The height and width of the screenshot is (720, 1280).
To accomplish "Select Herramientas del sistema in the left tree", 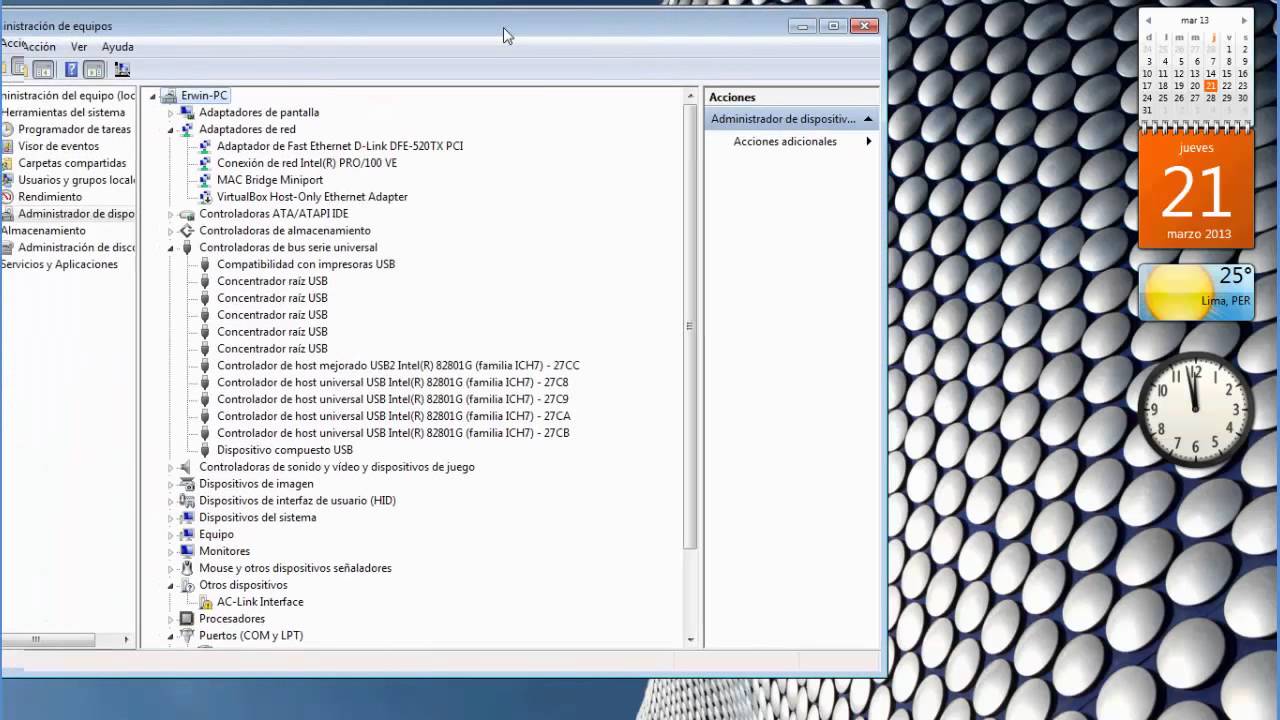I will (x=63, y=112).
